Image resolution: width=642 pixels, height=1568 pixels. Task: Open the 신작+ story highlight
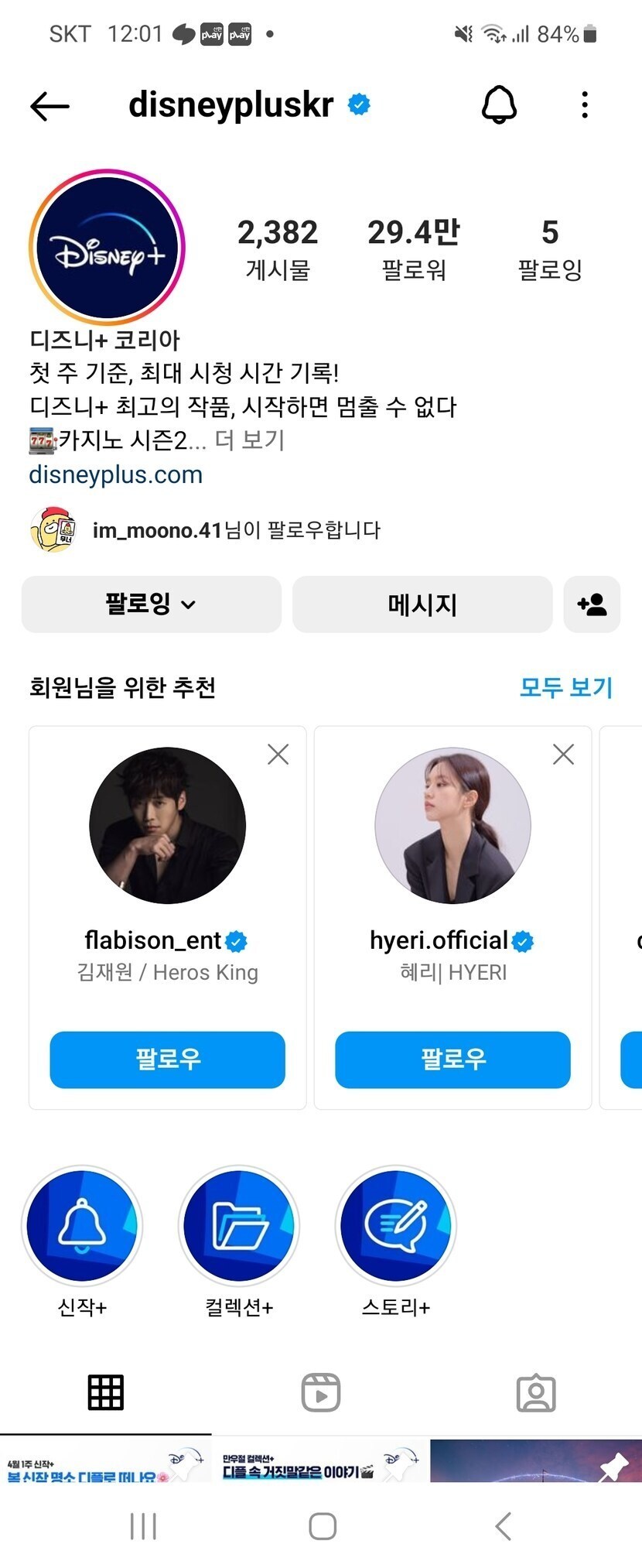82,1226
